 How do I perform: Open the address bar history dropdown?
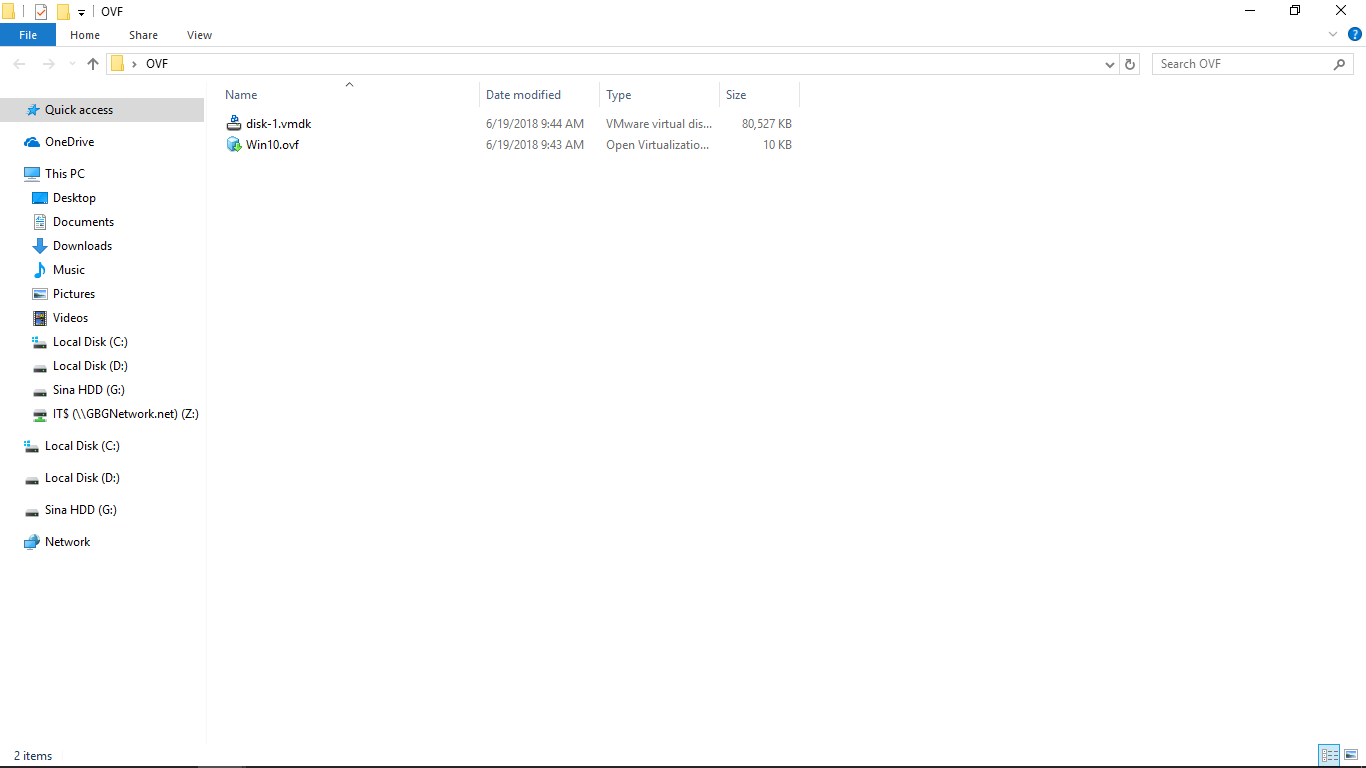pos(1110,64)
